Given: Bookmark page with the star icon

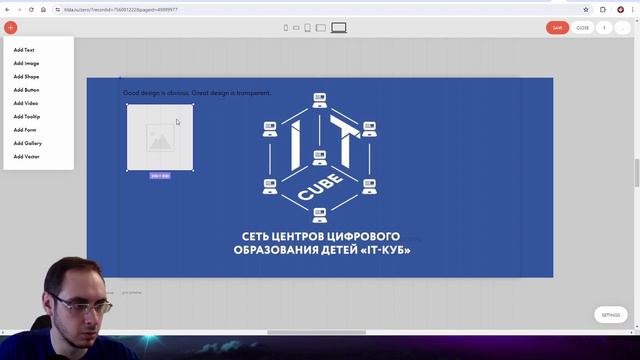Looking at the screenshot, I should [586, 9].
